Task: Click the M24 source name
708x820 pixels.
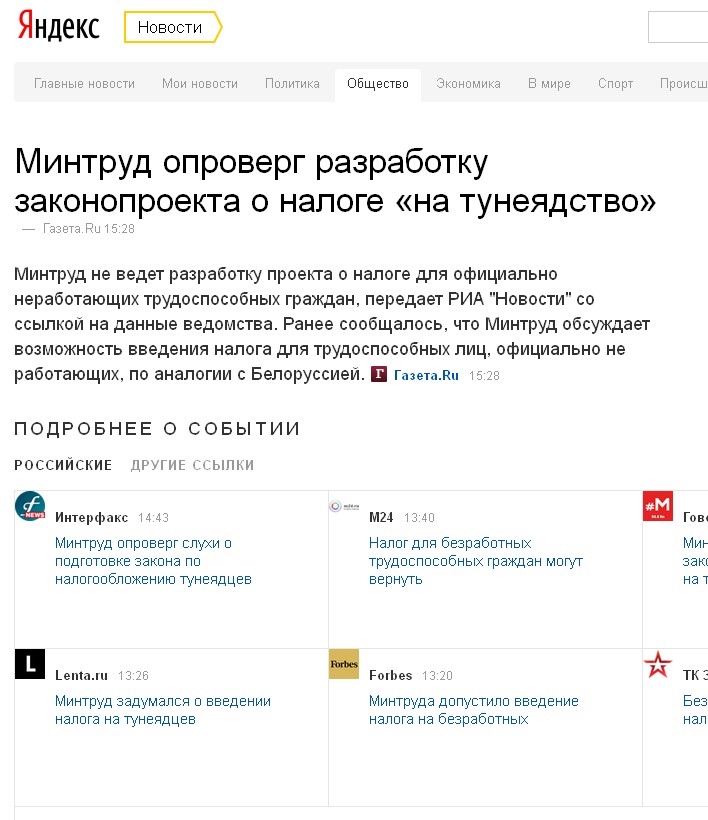Action: 381,517
